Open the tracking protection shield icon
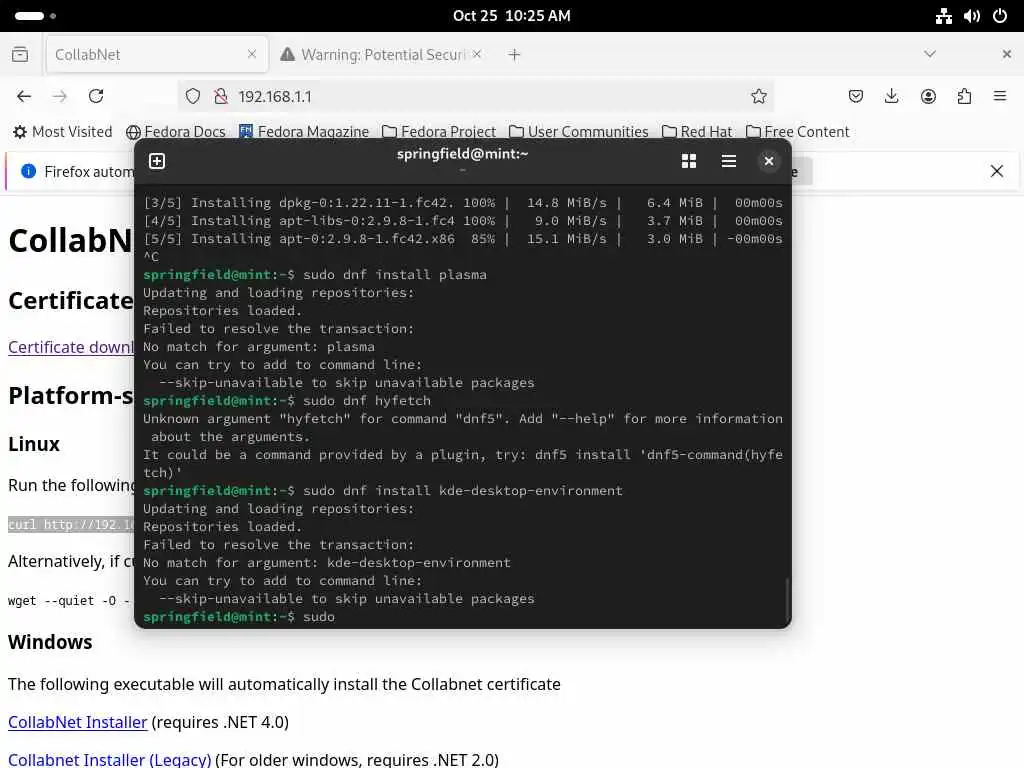The width and height of the screenshot is (1024, 768). (193, 97)
